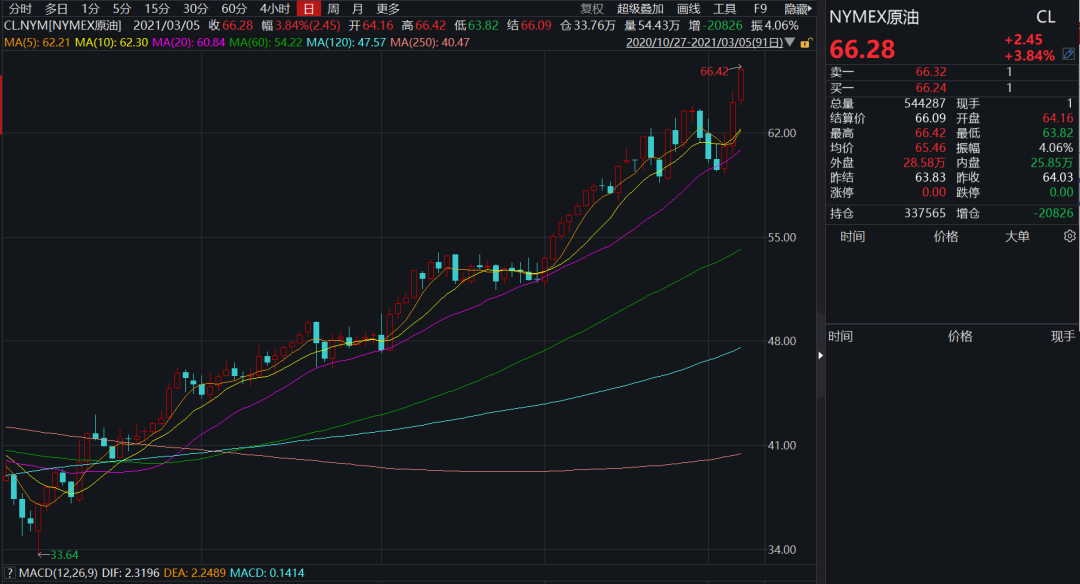
Task: Click the MA(5) indicator label
Action: [32, 43]
